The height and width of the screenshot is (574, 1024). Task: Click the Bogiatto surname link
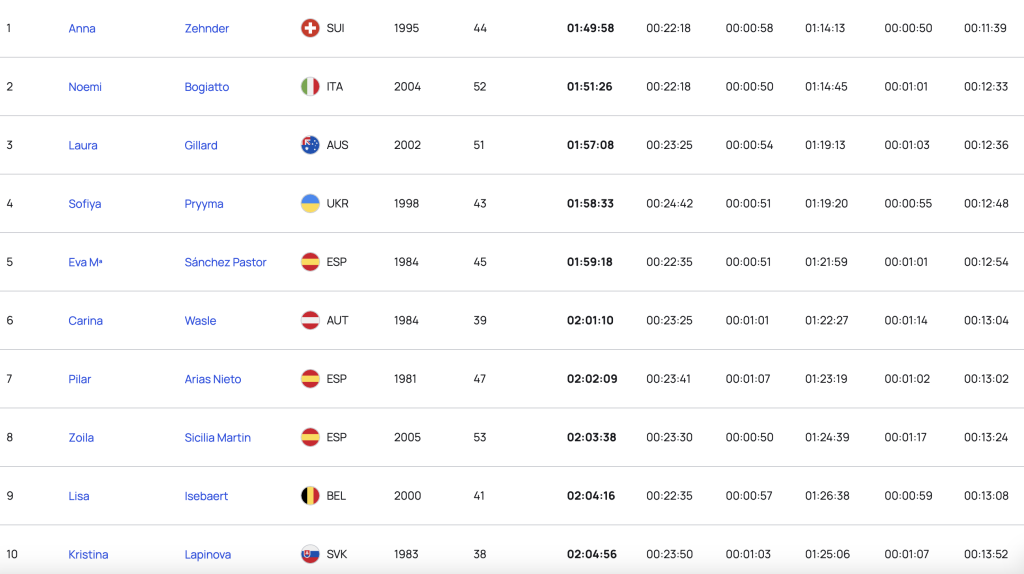tap(207, 87)
